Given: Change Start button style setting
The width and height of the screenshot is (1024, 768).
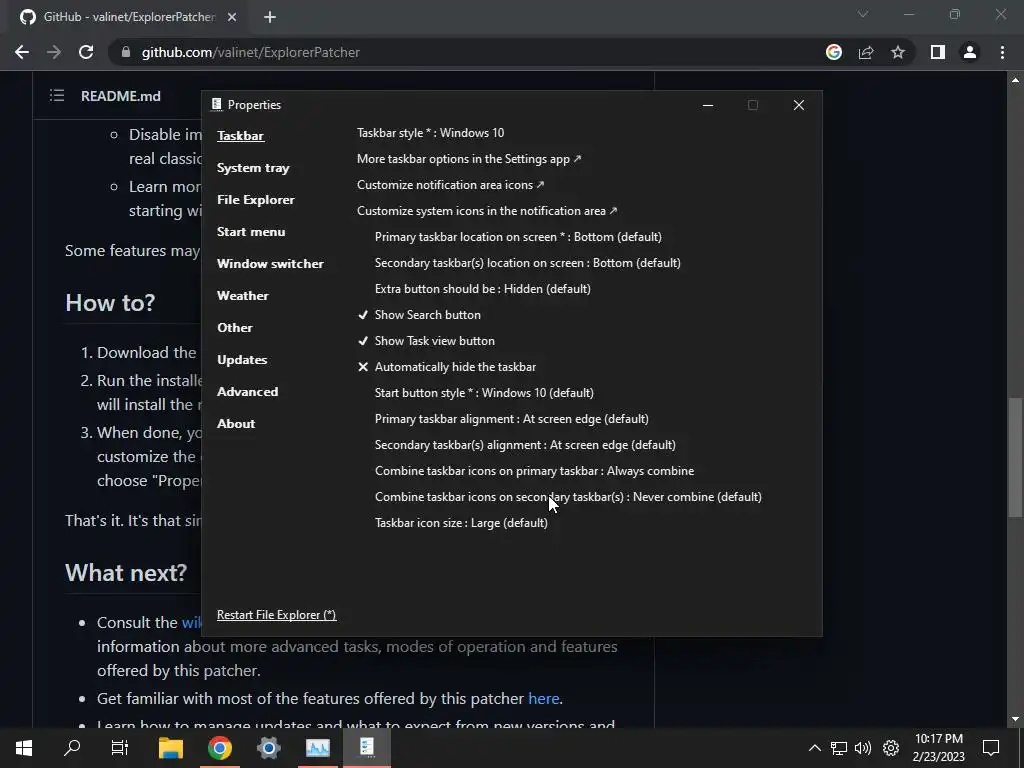Looking at the screenshot, I should (484, 392).
